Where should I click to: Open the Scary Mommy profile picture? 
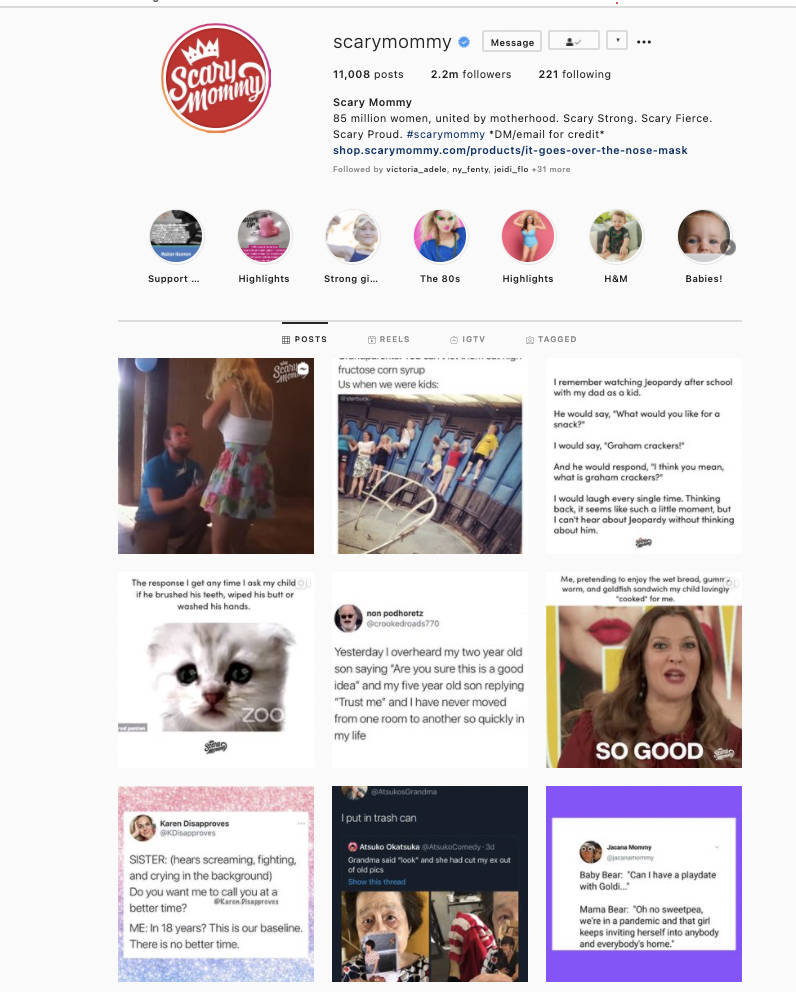pyautogui.click(x=216, y=78)
